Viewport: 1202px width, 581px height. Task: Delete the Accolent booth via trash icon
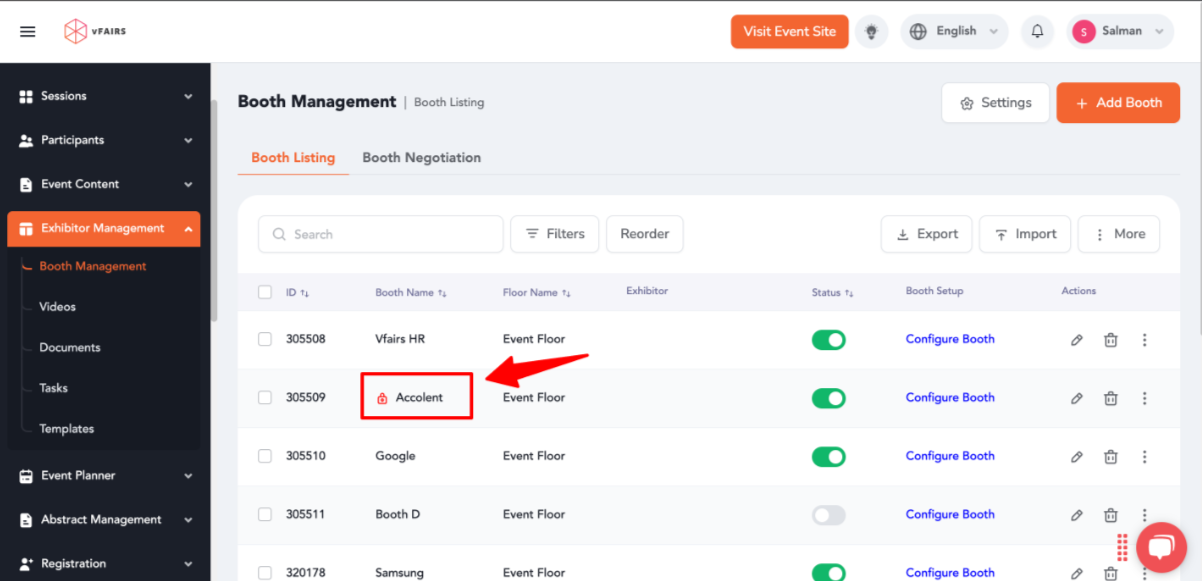pos(1110,398)
